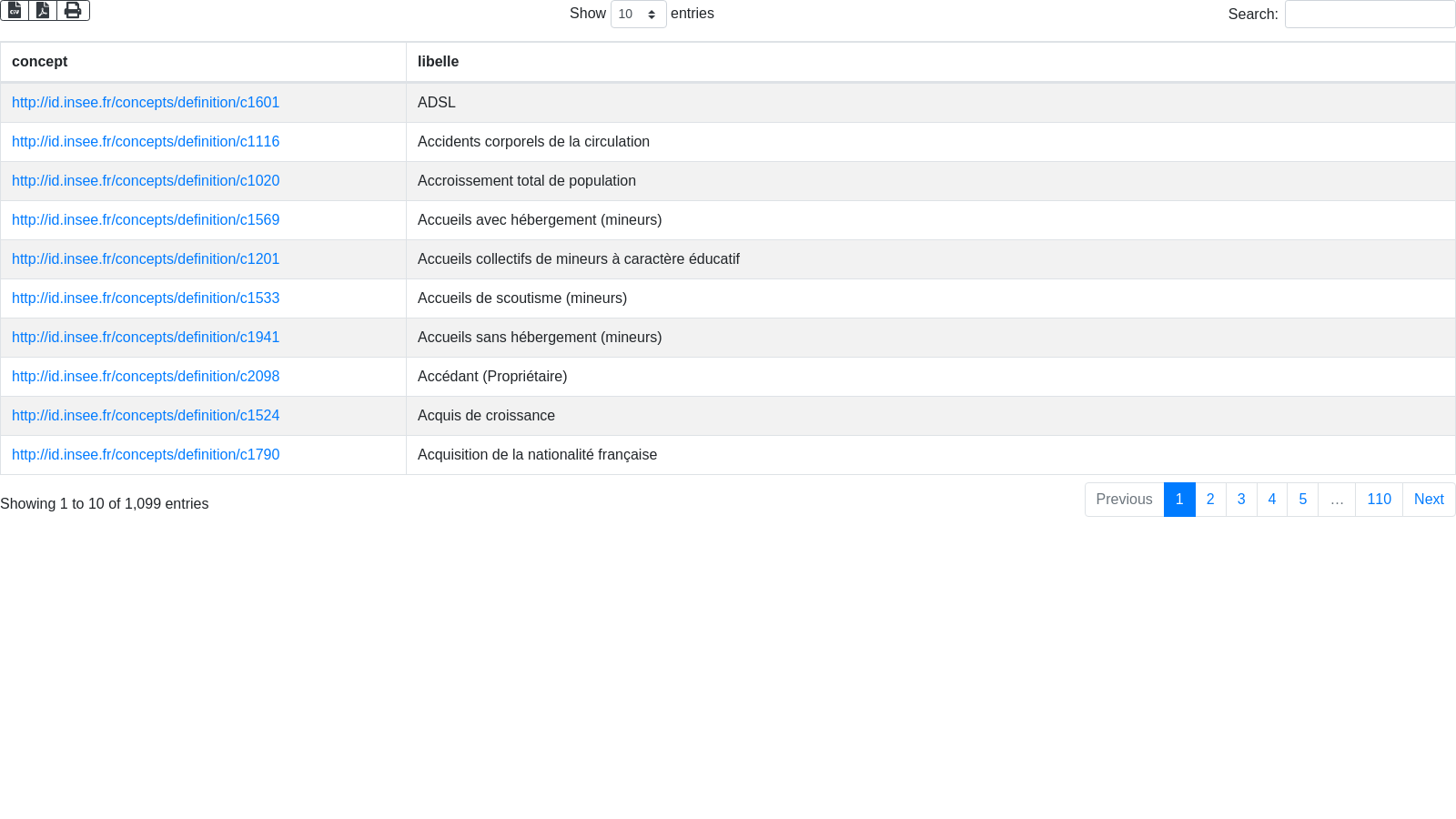Open the concept link ending in c1601
The height and width of the screenshot is (819, 1456).
point(146,103)
